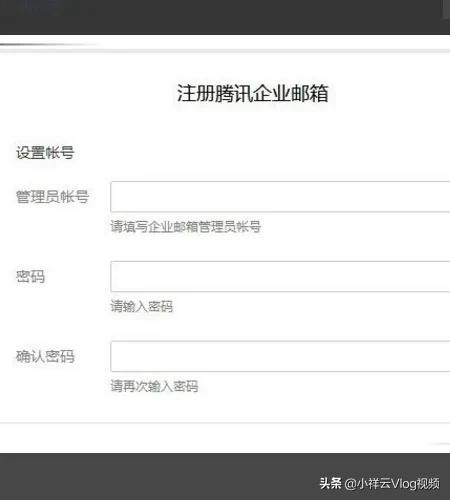Click the 确认密码 field label

pyautogui.click(x=45, y=356)
